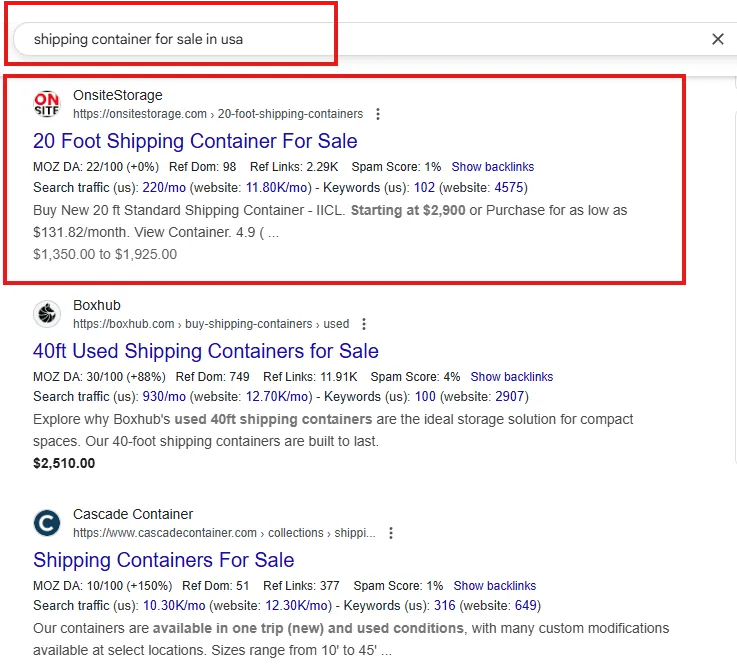Click Cascade website traffic 12.30K/mo value
Viewport: 737px width, 664px height.
click(296, 606)
